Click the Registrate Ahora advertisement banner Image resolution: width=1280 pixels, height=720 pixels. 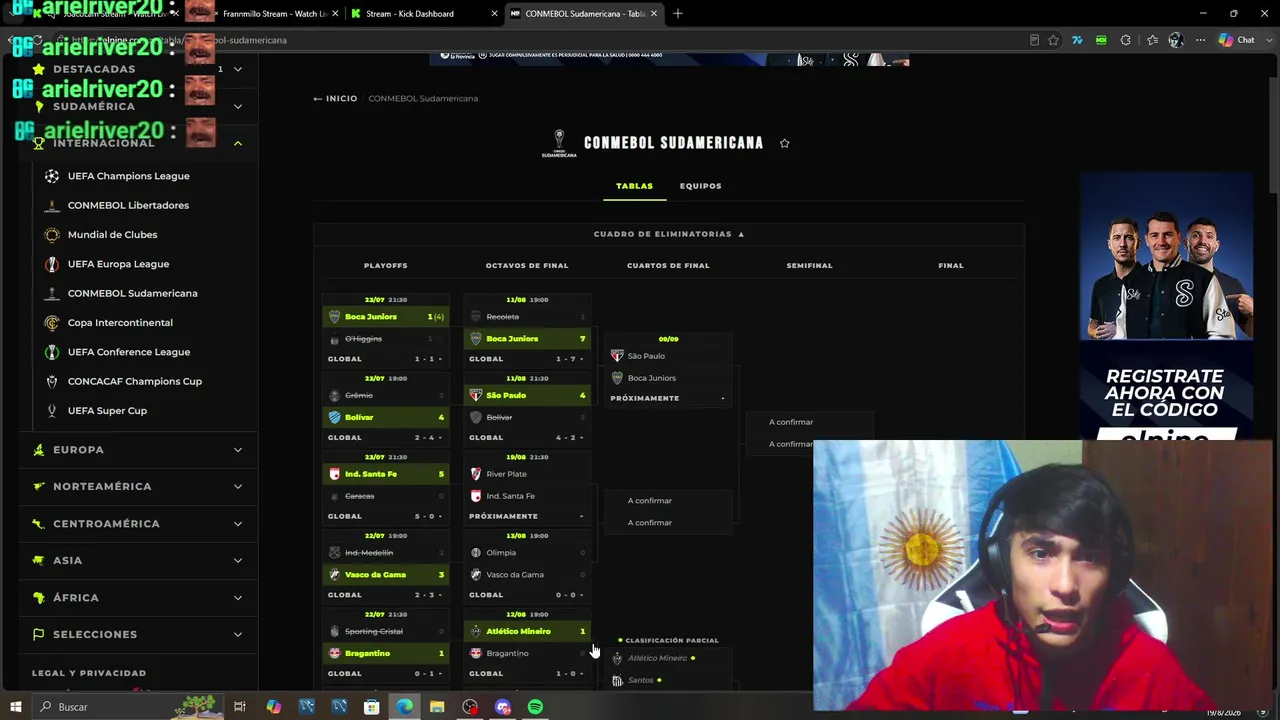pyautogui.click(x=1166, y=308)
